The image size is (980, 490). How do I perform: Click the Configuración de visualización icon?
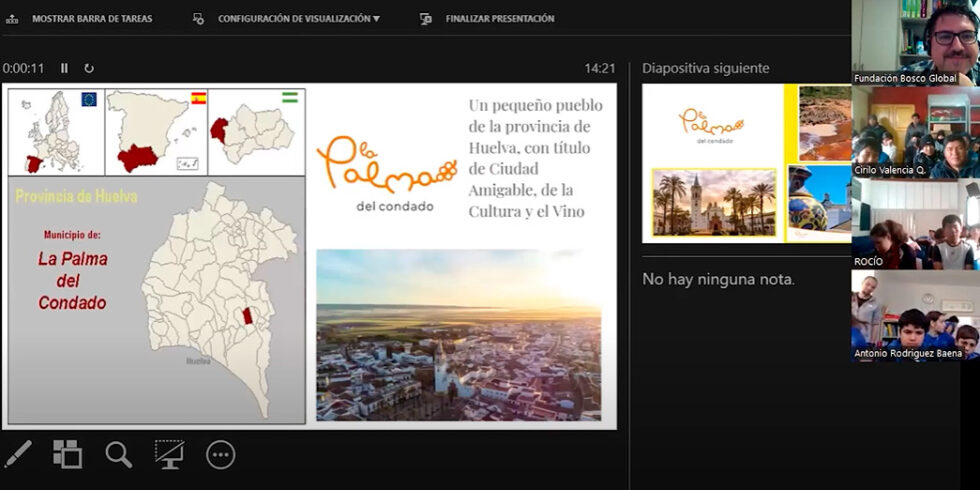(x=198, y=18)
